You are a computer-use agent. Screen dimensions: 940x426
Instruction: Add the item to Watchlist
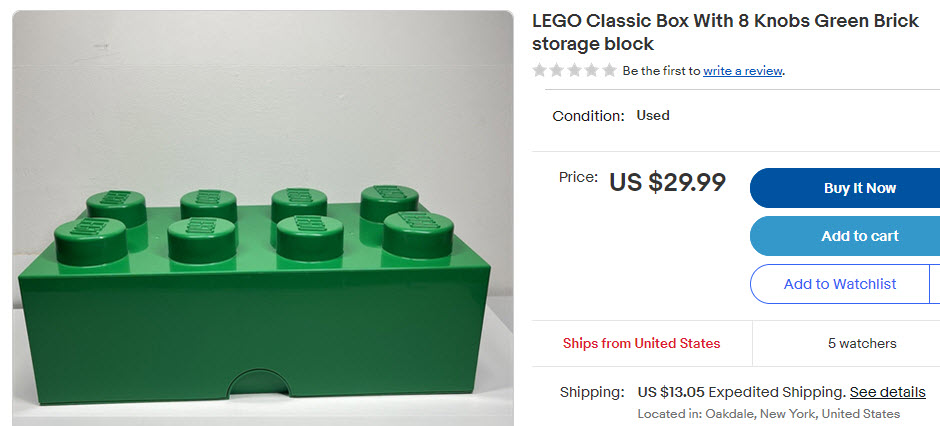[x=839, y=284]
